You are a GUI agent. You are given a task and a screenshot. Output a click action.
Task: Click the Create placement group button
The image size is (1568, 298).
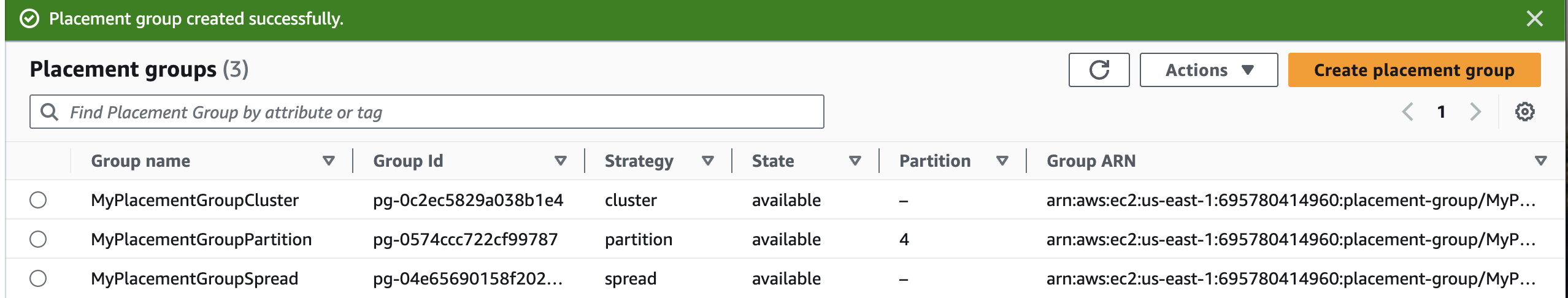coord(1414,70)
